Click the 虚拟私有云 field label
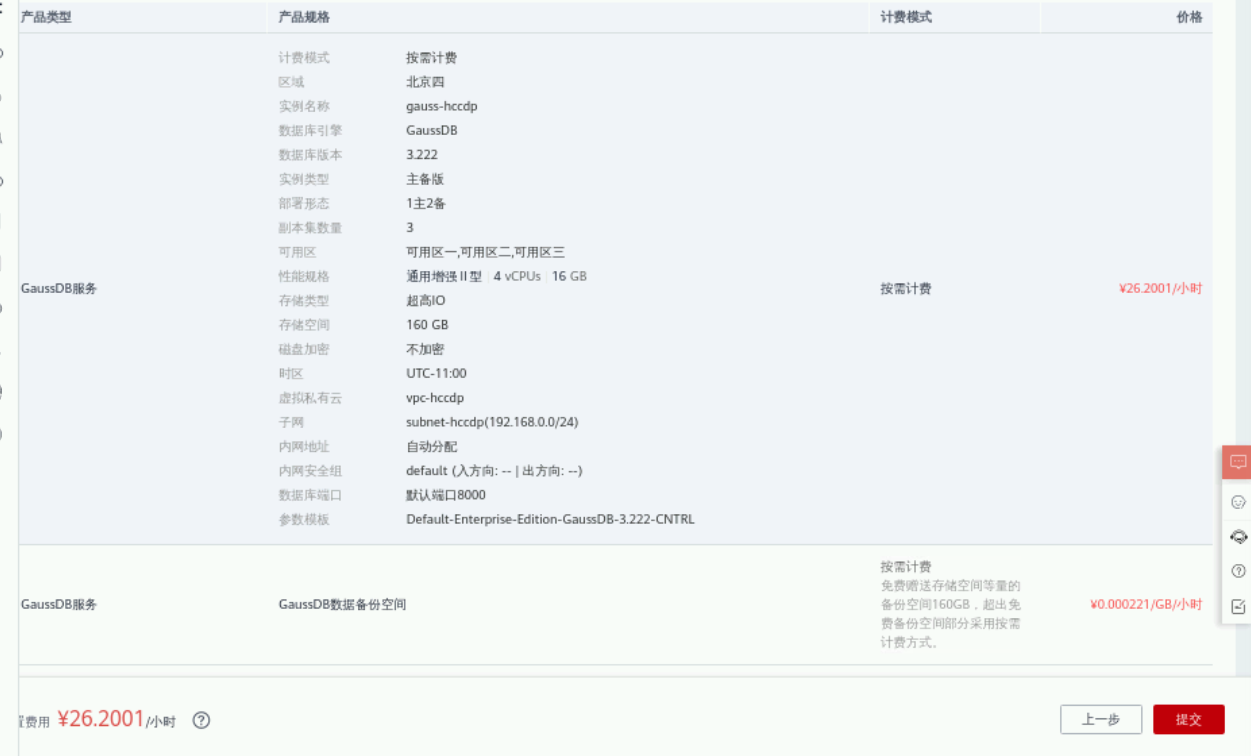The height and width of the screenshot is (756, 1251). [310, 398]
